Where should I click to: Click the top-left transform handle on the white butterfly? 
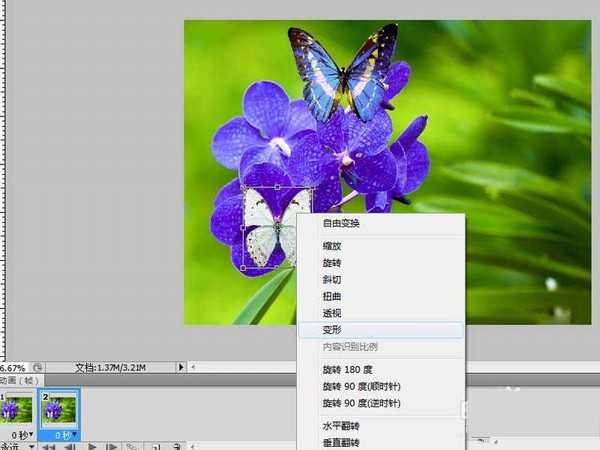point(245,189)
